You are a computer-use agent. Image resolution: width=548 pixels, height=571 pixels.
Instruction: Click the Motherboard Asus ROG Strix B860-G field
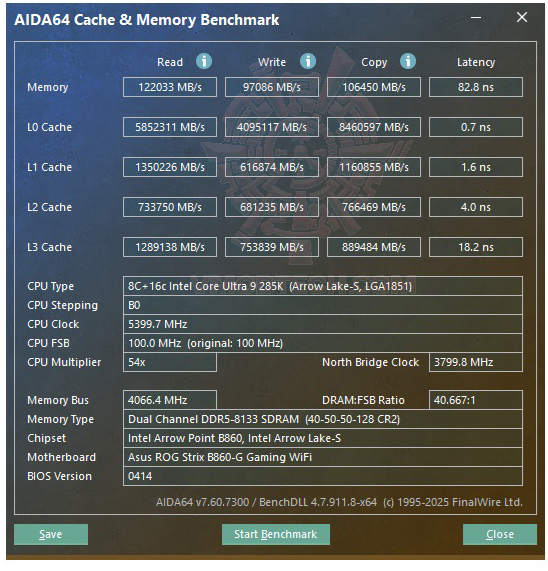pyautogui.click(x=323, y=457)
